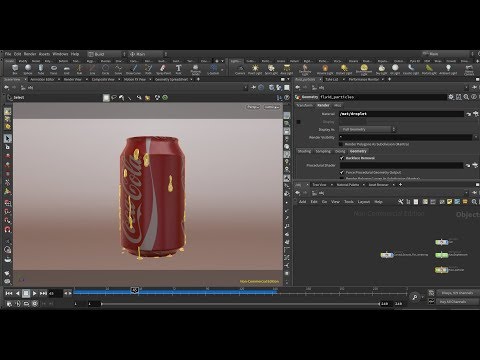This screenshot has width=480, height=360.
Task: Open the Render Visibility dropdown arrow
Action: coord(476,137)
